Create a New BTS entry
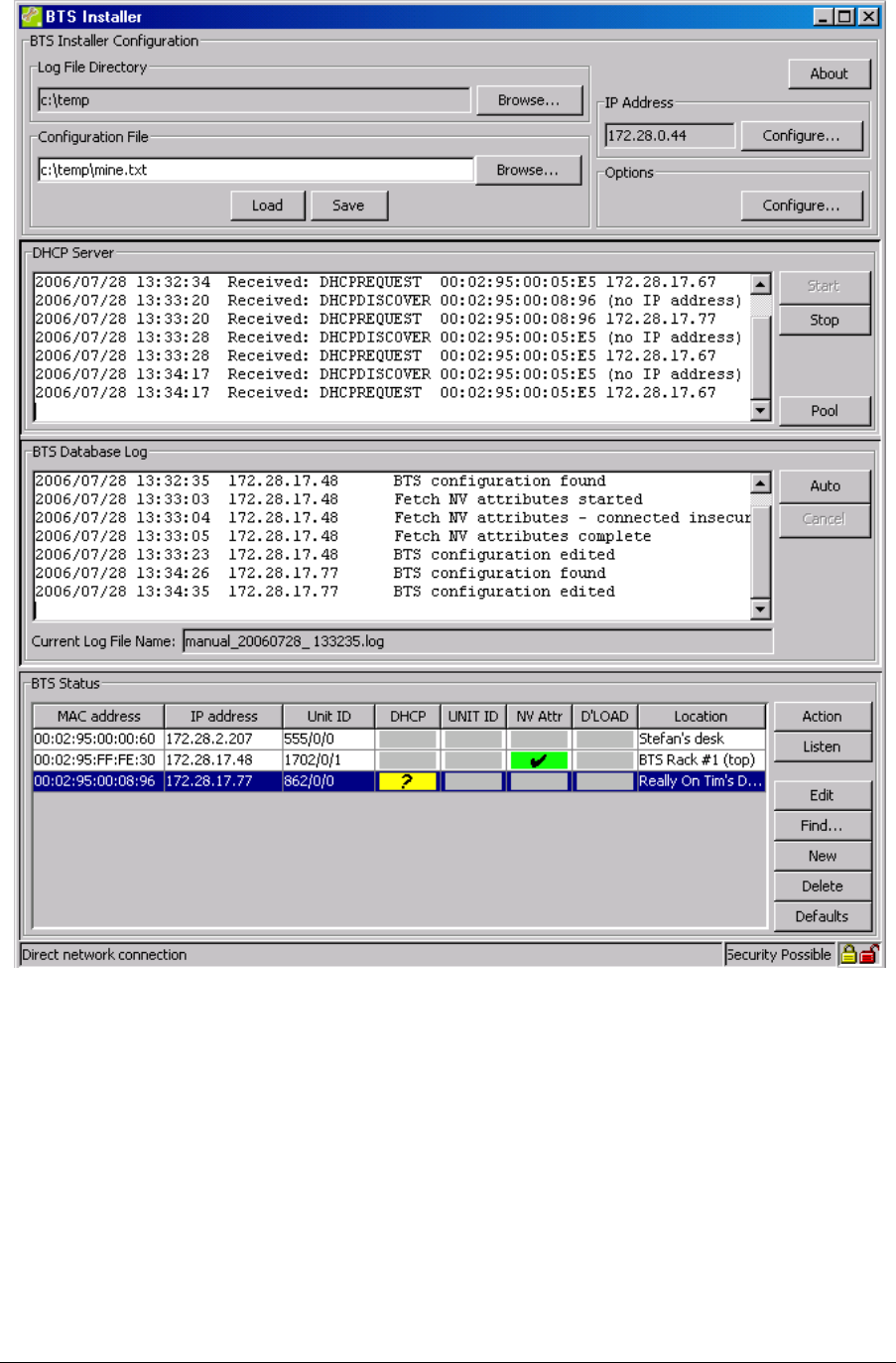Viewport: 896px width, 1363px height. [x=822, y=856]
